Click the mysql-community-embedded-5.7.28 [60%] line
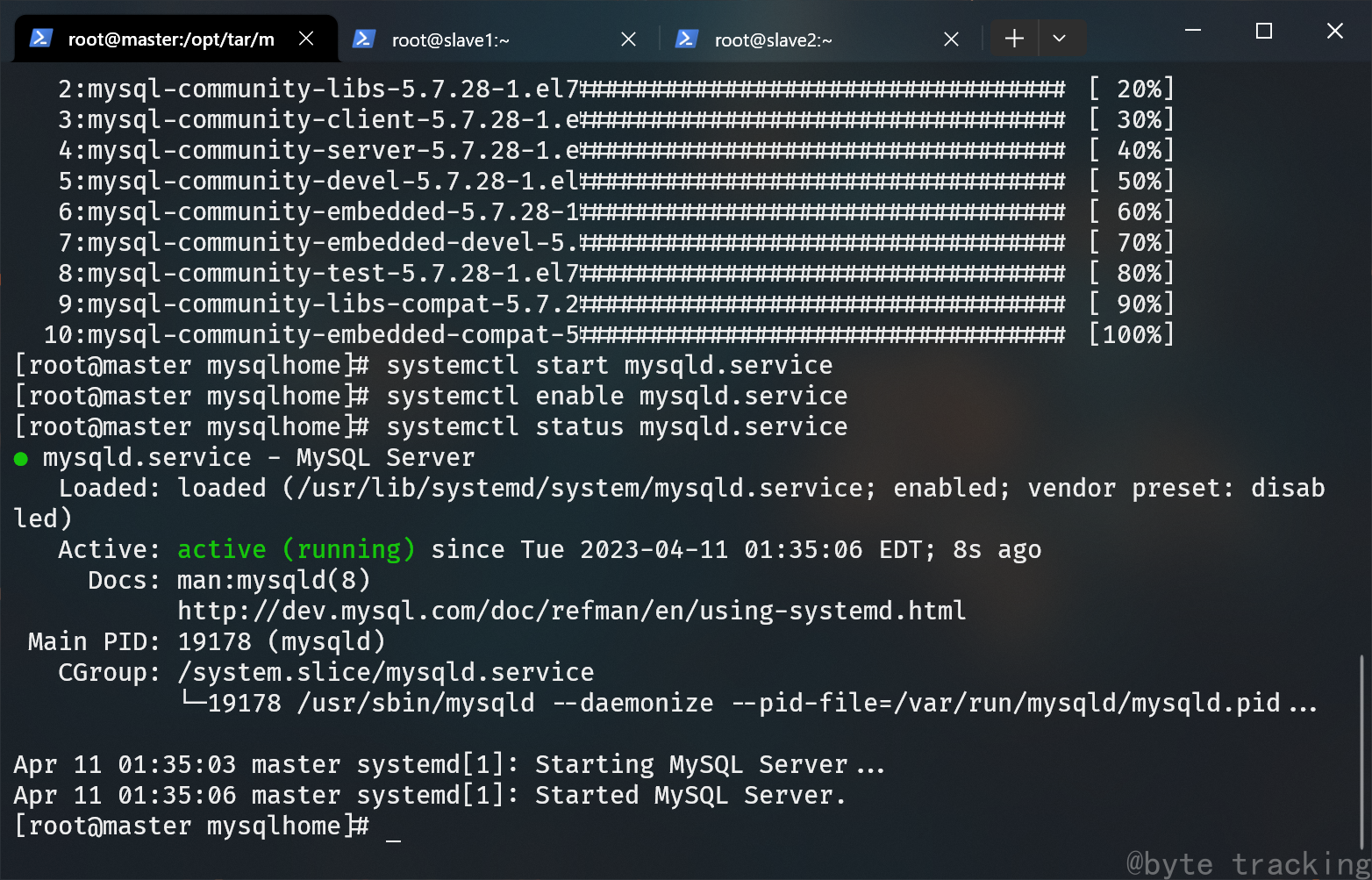The width and height of the screenshot is (1372, 880). (616, 211)
